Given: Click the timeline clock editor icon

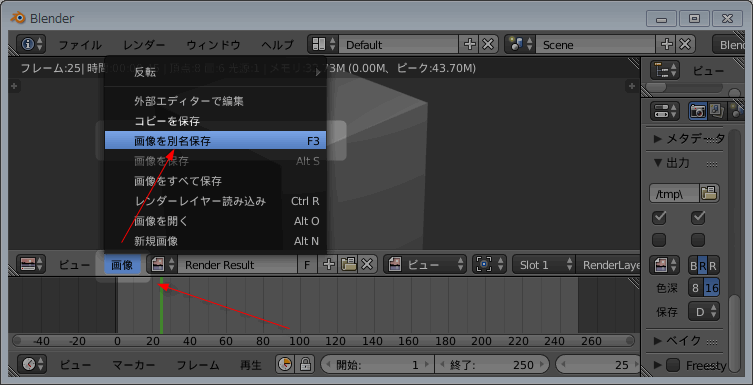Looking at the screenshot, I should point(32,365).
